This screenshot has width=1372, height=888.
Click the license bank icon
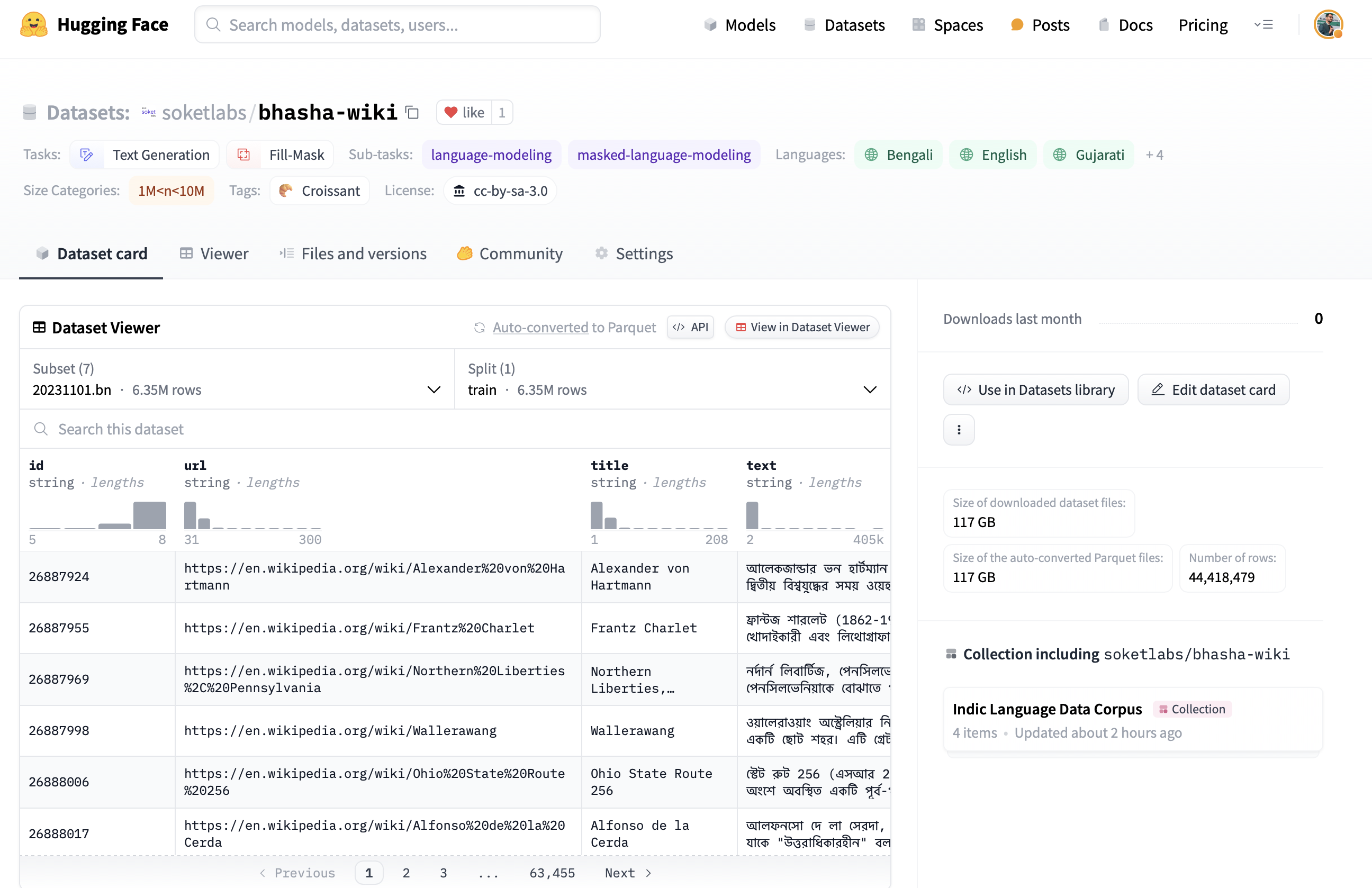pyautogui.click(x=459, y=191)
